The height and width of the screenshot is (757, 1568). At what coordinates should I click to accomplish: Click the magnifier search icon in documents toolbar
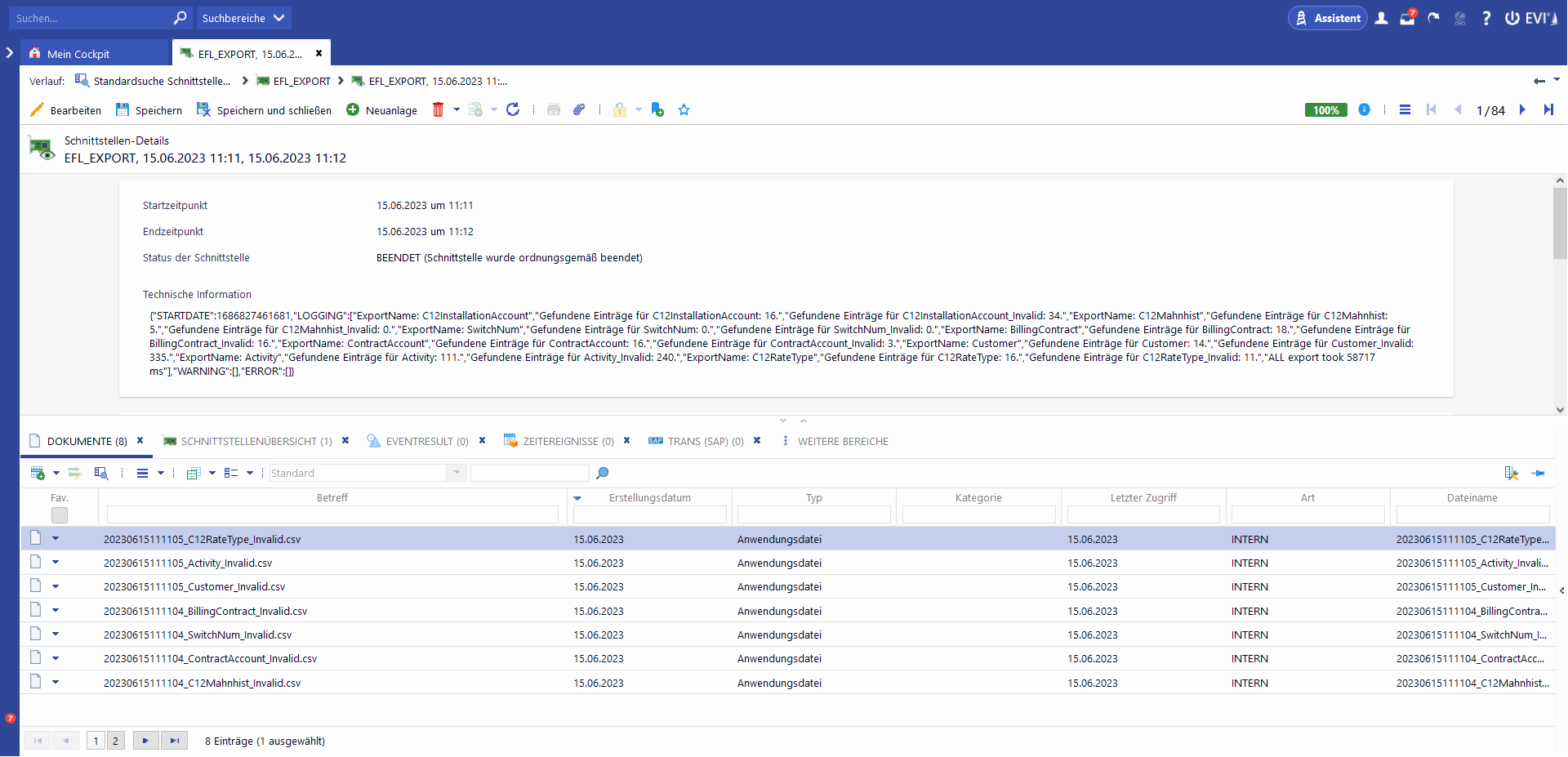tap(603, 474)
